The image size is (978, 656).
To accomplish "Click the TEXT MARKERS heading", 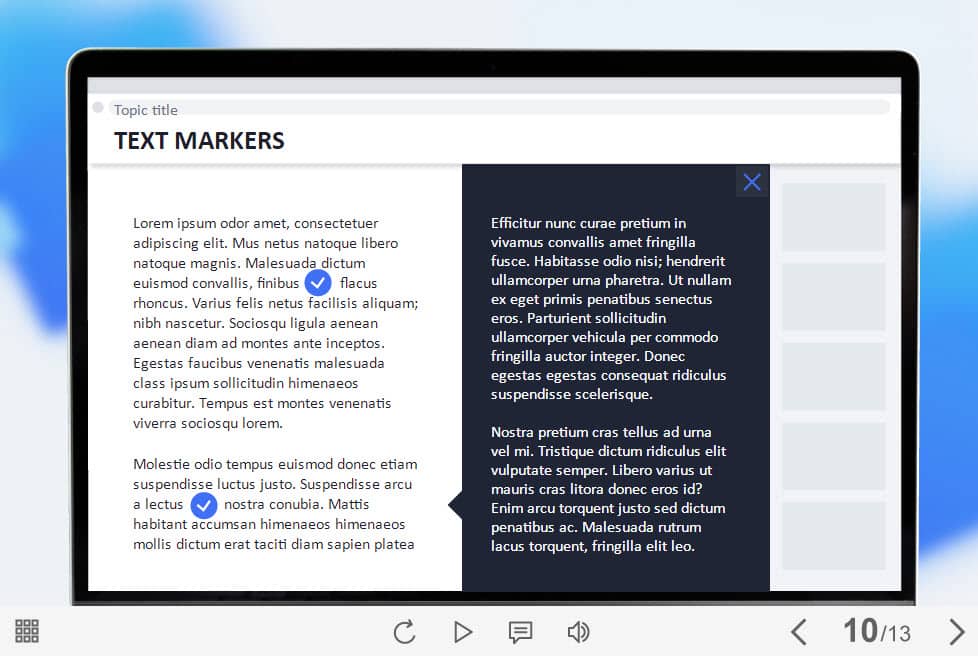I will (199, 141).
